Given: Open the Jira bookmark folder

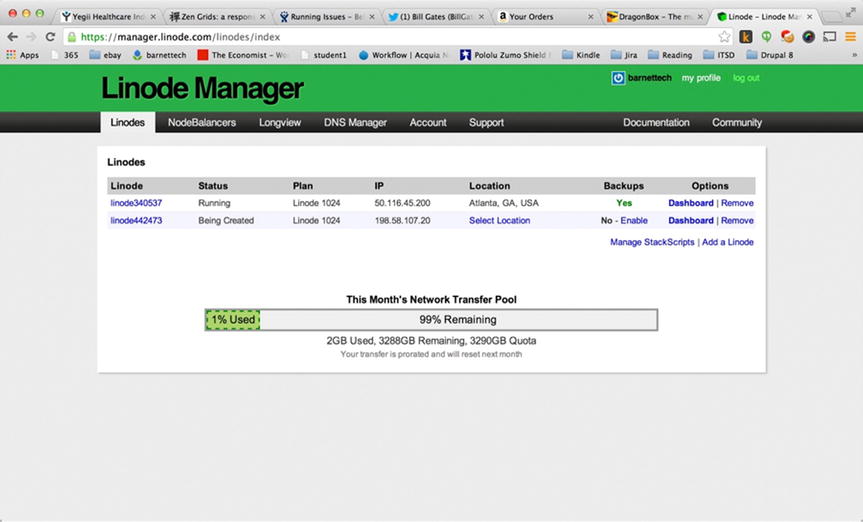Looking at the screenshot, I should [x=624, y=55].
